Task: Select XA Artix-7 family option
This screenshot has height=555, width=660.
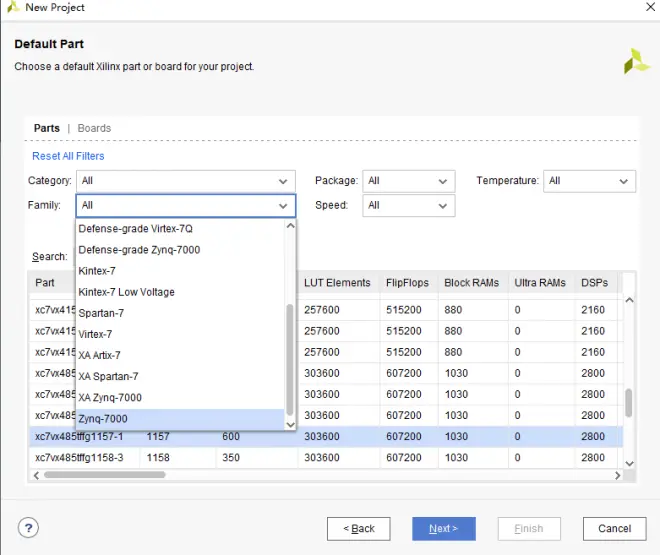Action: pos(180,355)
